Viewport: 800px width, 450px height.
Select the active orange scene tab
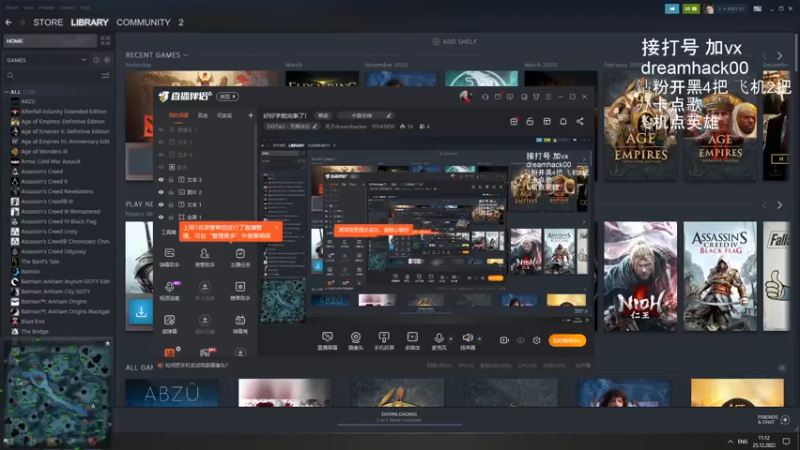[x=179, y=116]
